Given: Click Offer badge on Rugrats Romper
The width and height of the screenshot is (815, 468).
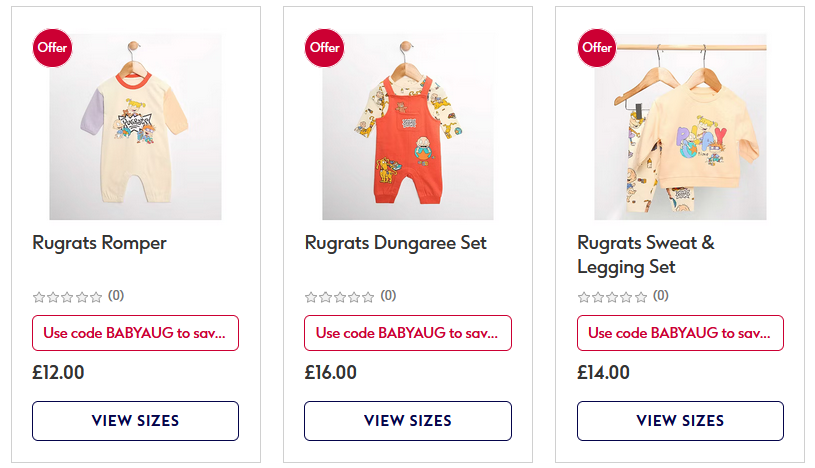Looking at the screenshot, I should [52, 47].
